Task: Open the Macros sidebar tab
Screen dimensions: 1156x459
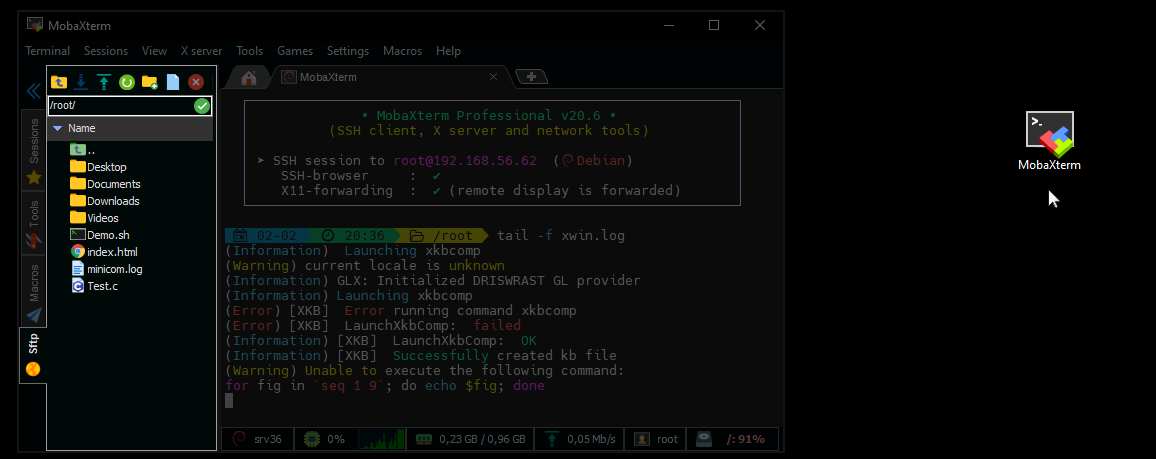Action: (34, 292)
